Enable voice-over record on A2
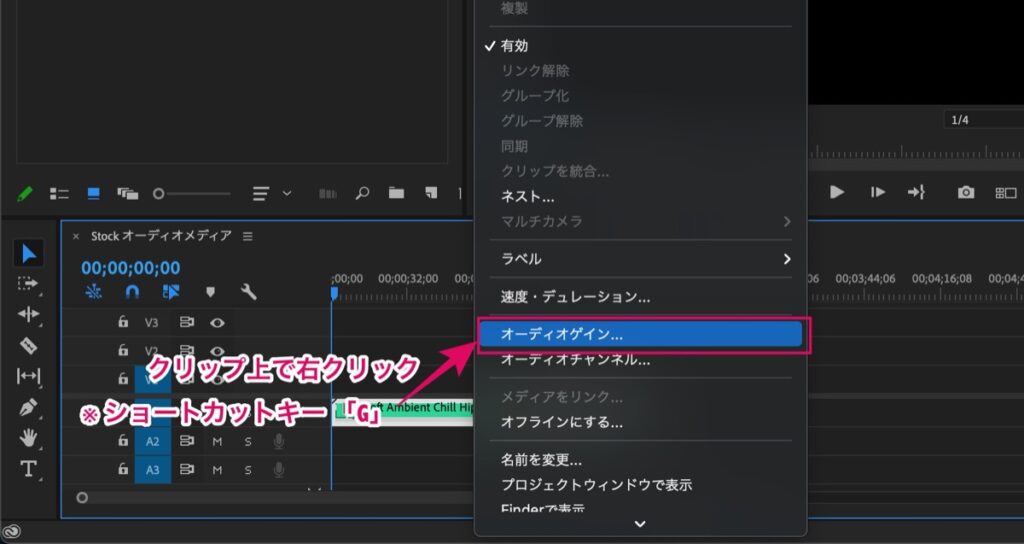1024x544 pixels. (x=279, y=442)
